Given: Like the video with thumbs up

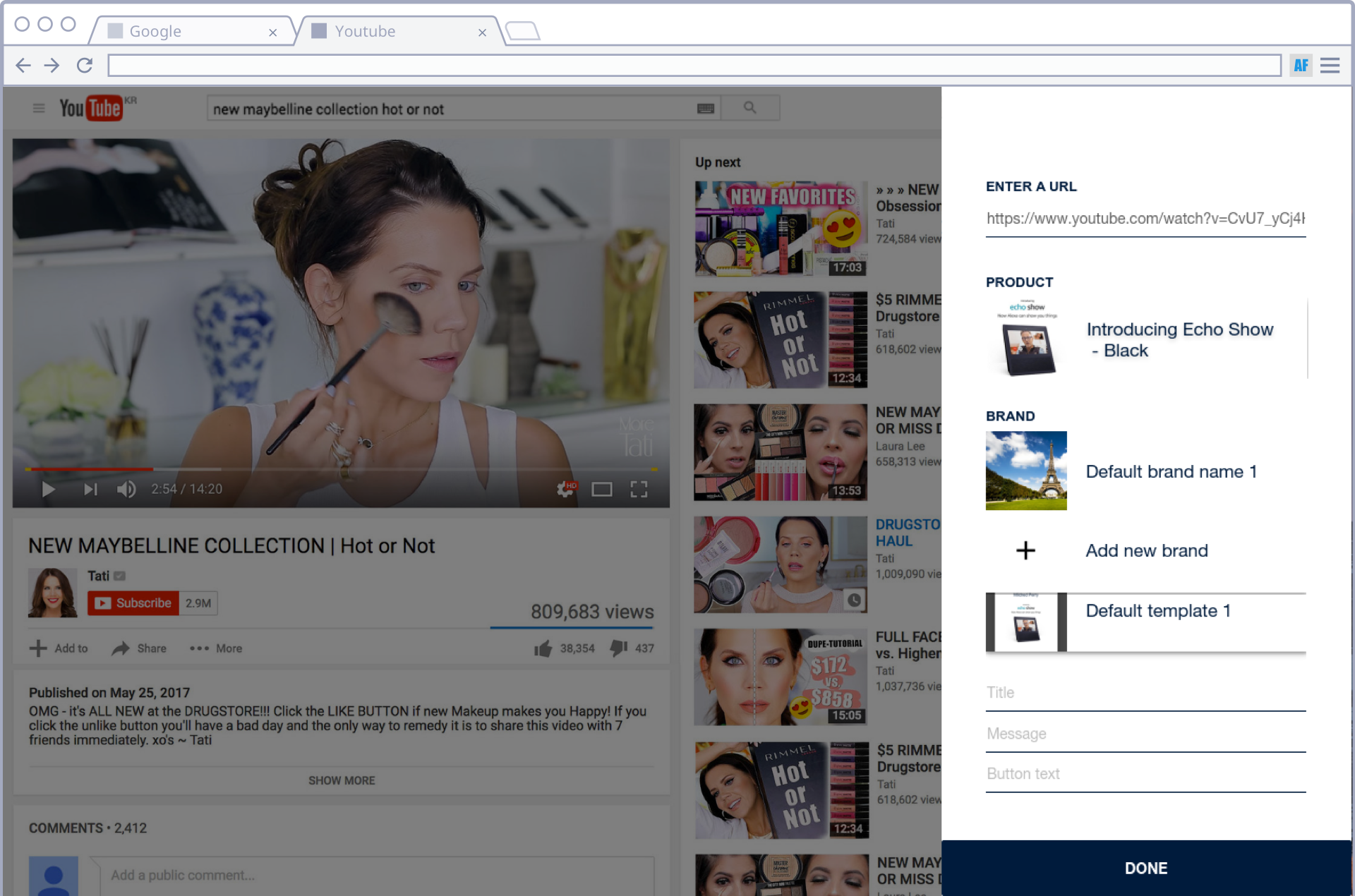Looking at the screenshot, I should click(543, 648).
